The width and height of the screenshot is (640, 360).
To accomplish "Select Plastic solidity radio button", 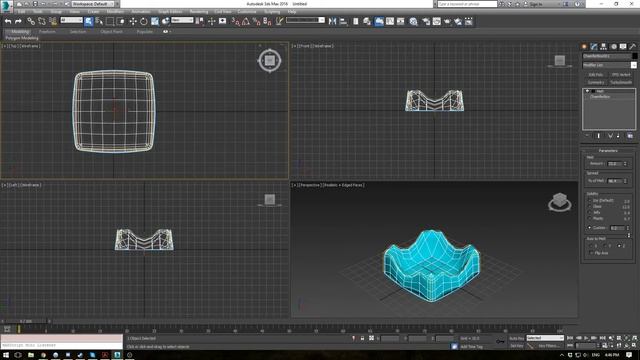I will click(589, 218).
